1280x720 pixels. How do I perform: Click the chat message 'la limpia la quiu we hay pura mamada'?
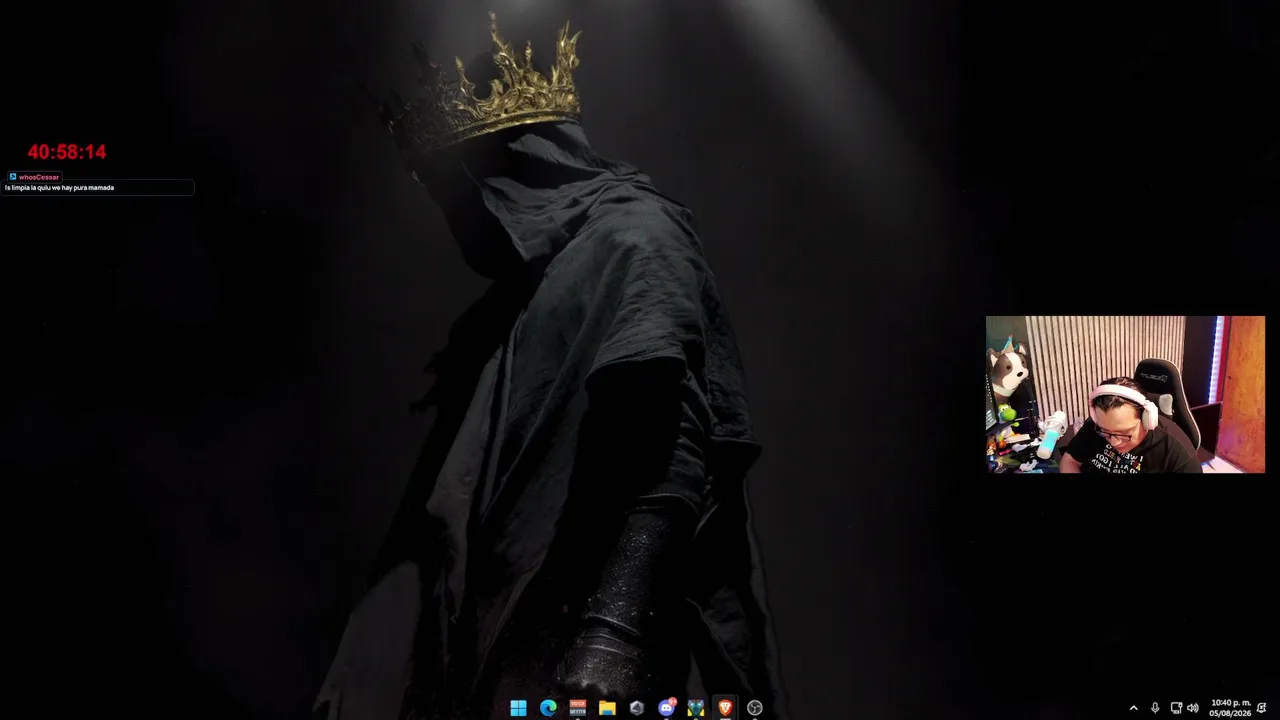pos(60,188)
